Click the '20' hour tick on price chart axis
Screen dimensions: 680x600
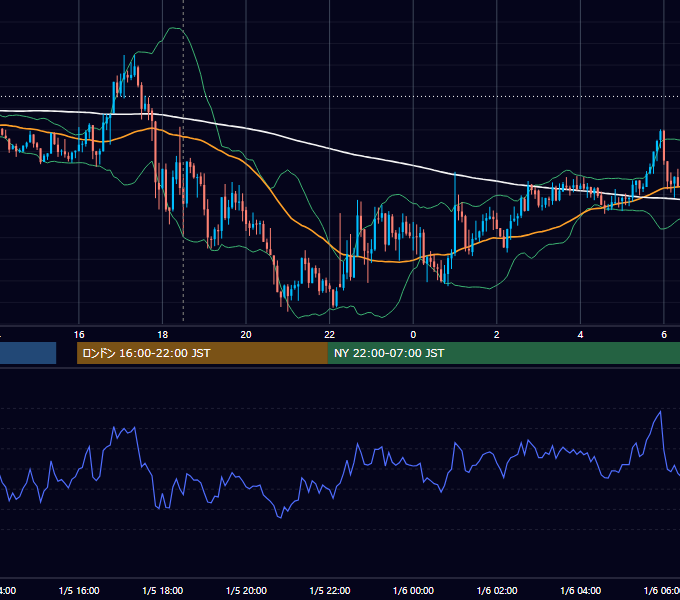pyautogui.click(x=246, y=335)
